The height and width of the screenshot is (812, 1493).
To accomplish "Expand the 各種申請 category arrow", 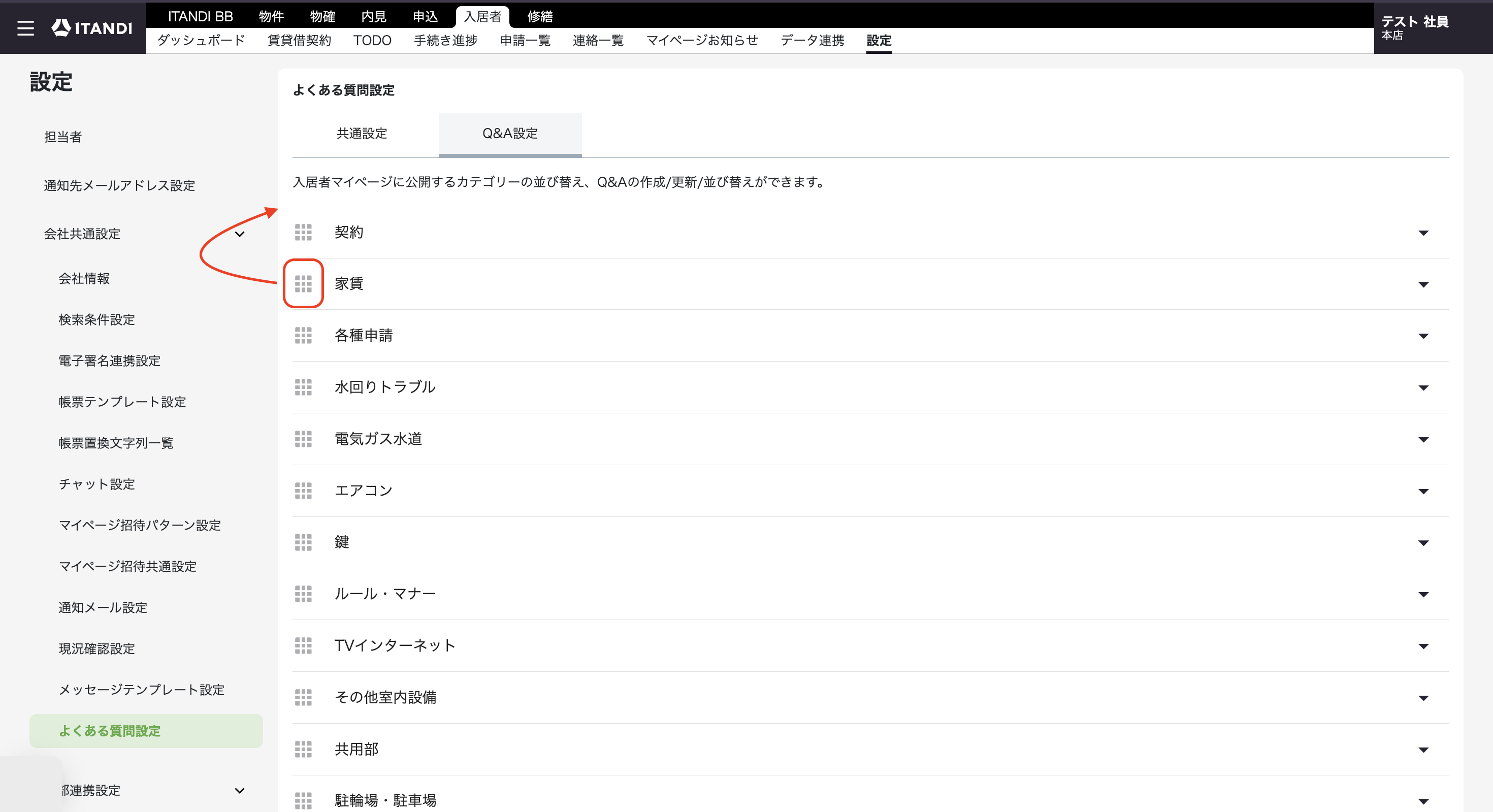I will 1423,336.
